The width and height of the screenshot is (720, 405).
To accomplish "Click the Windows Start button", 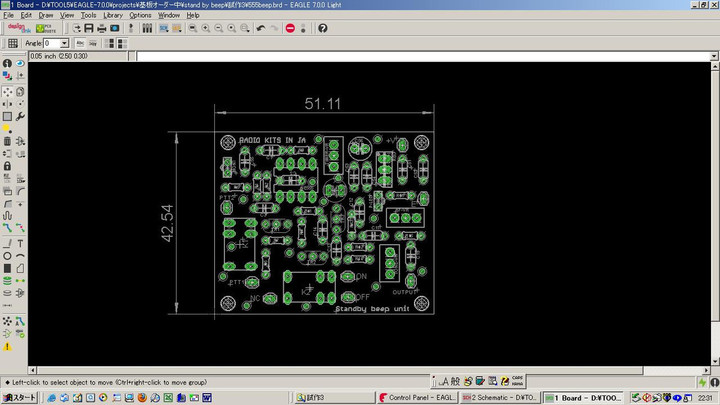I will tap(19, 397).
